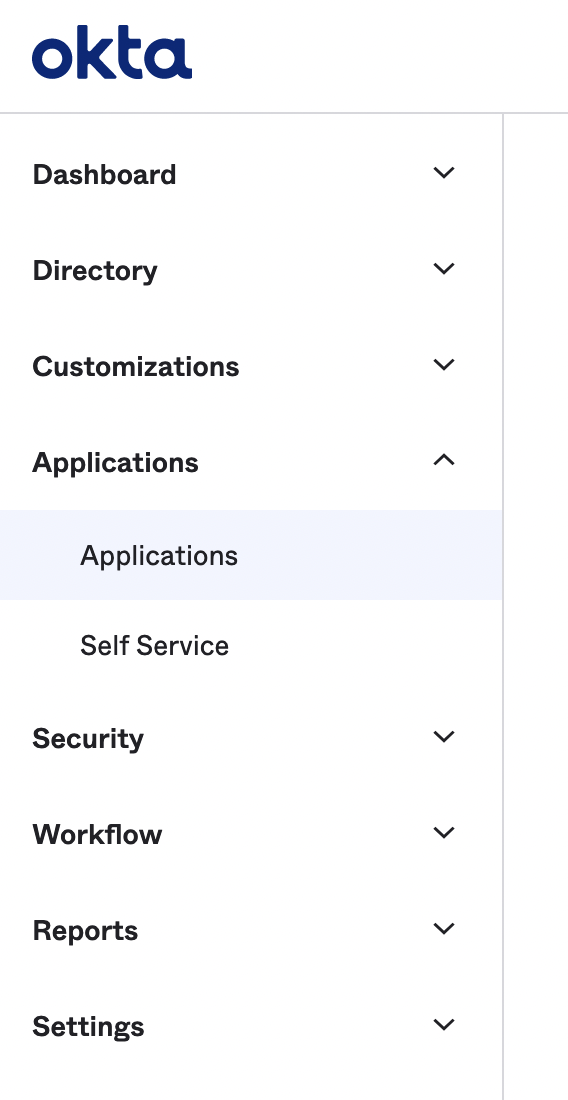Expand Dashboard using its chevron arrow
This screenshot has width=568, height=1100.
point(444,173)
